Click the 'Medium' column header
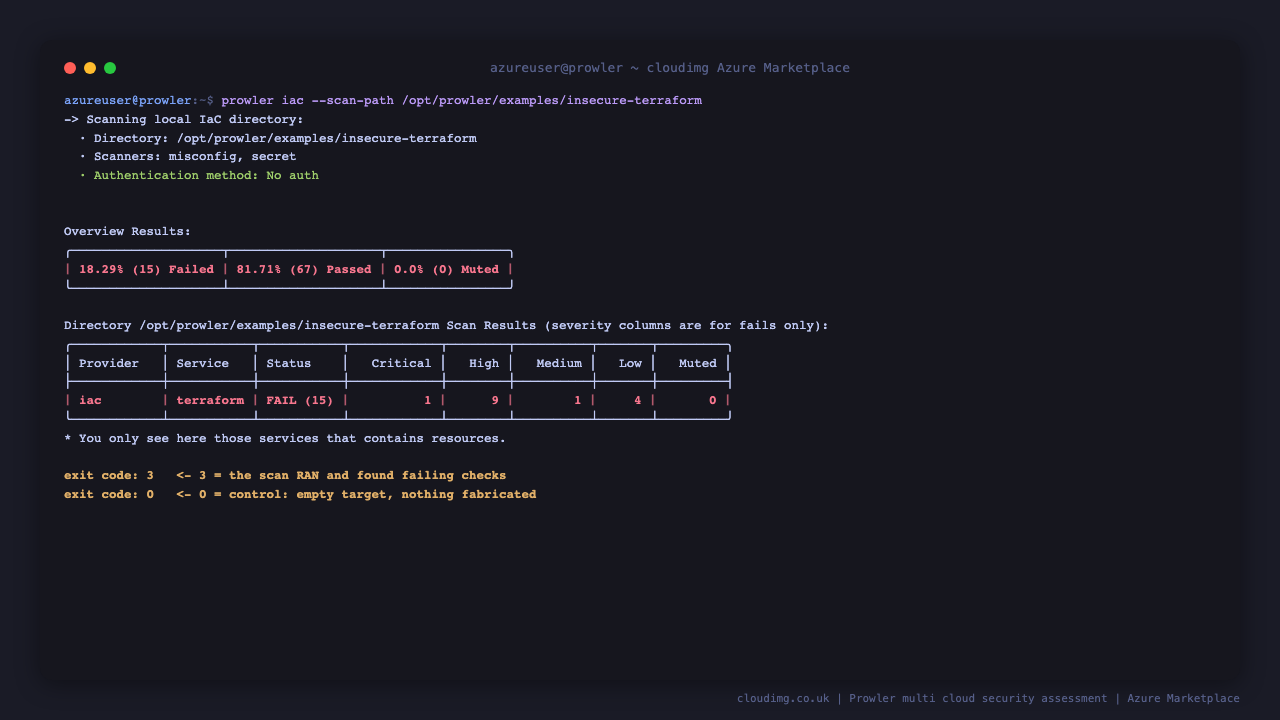Viewport: 1280px width, 720px height. click(559, 364)
